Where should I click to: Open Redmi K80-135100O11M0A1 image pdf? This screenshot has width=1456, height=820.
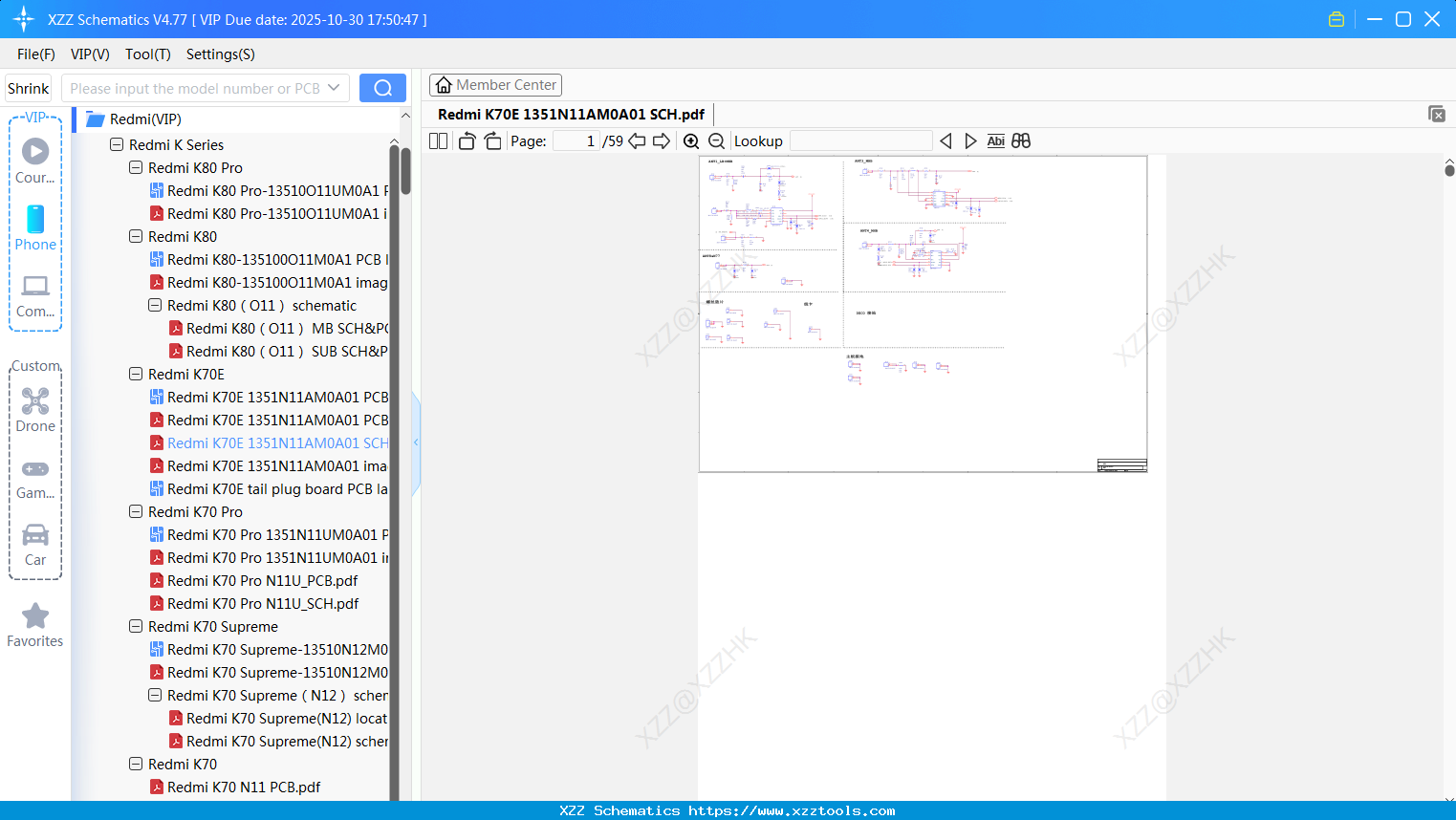tap(269, 282)
